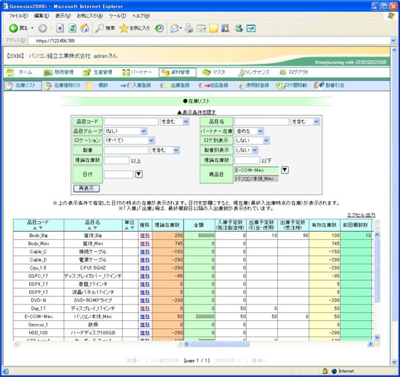Viewport: 400px width, 377px height.
Task: Click the table's horizontal scrollbar
Action: coord(278,344)
